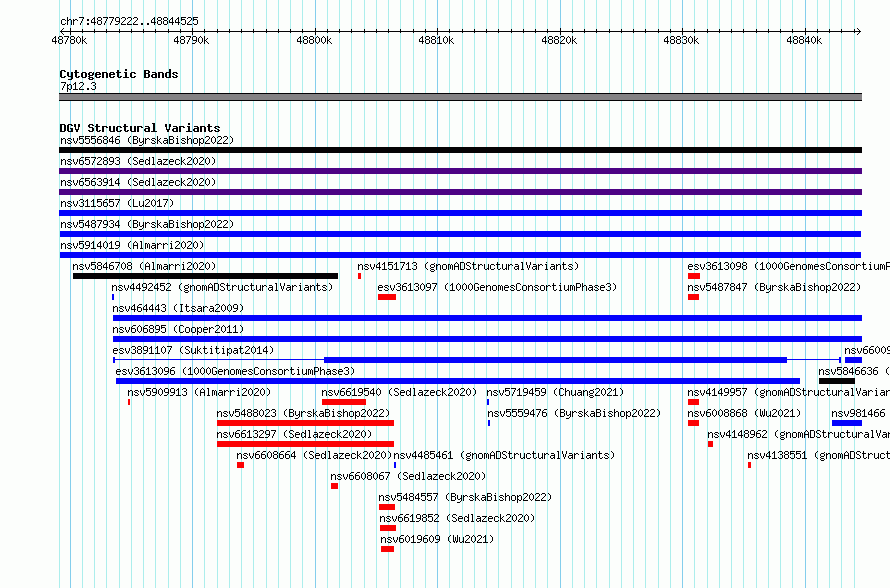Click the nsv4148962 gnomAD variant label

pyautogui.click(x=799, y=434)
